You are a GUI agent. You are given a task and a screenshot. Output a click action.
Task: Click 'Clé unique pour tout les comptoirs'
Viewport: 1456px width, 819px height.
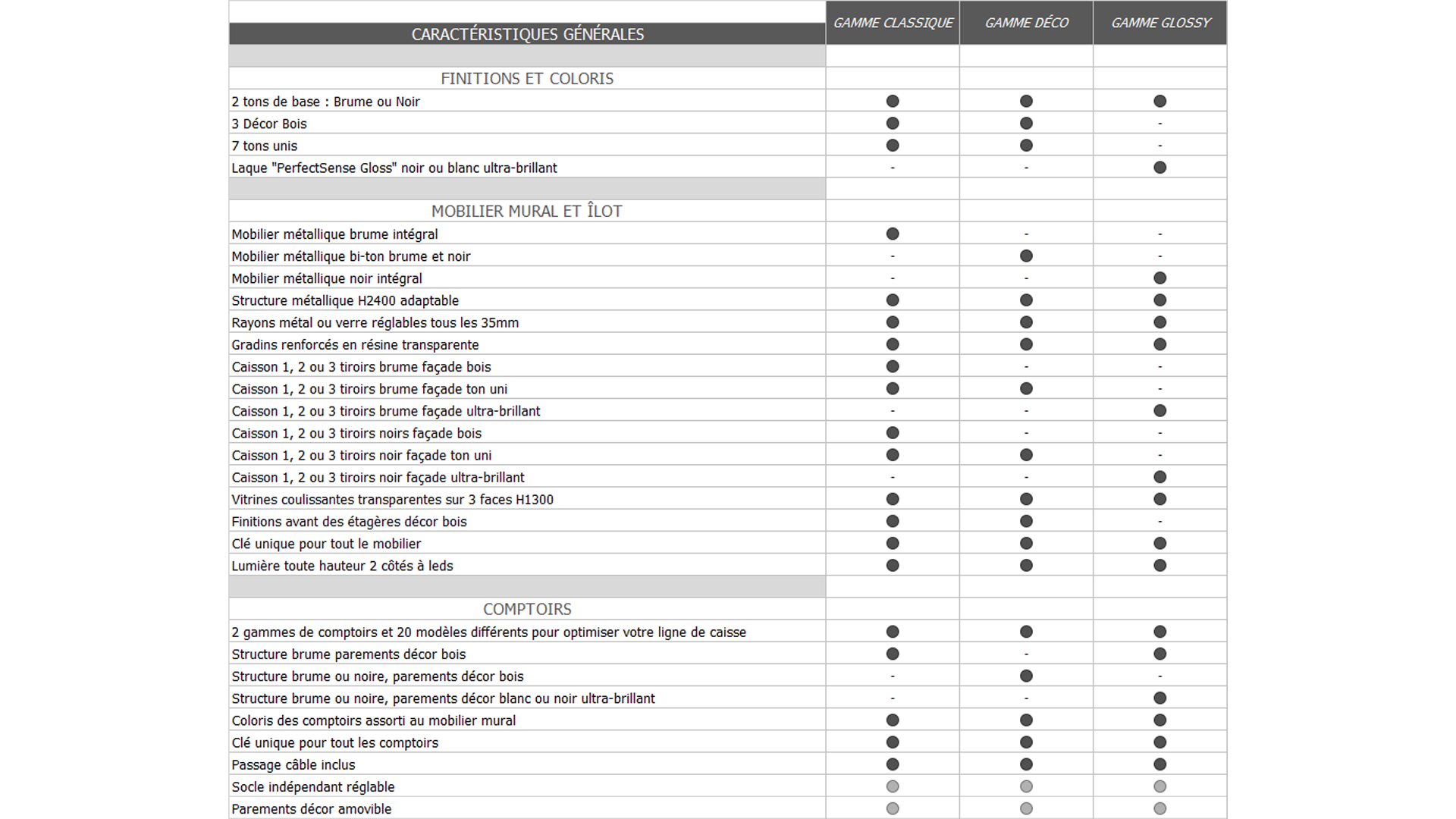tap(335, 742)
